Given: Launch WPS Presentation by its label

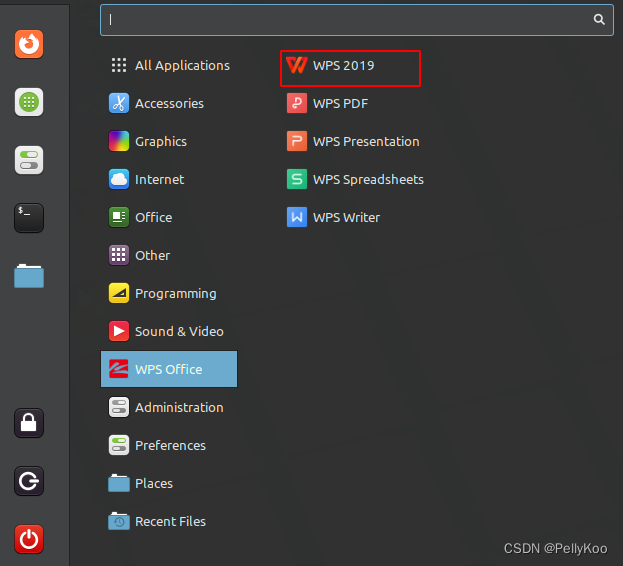Looking at the screenshot, I should pyautogui.click(x=366, y=142).
